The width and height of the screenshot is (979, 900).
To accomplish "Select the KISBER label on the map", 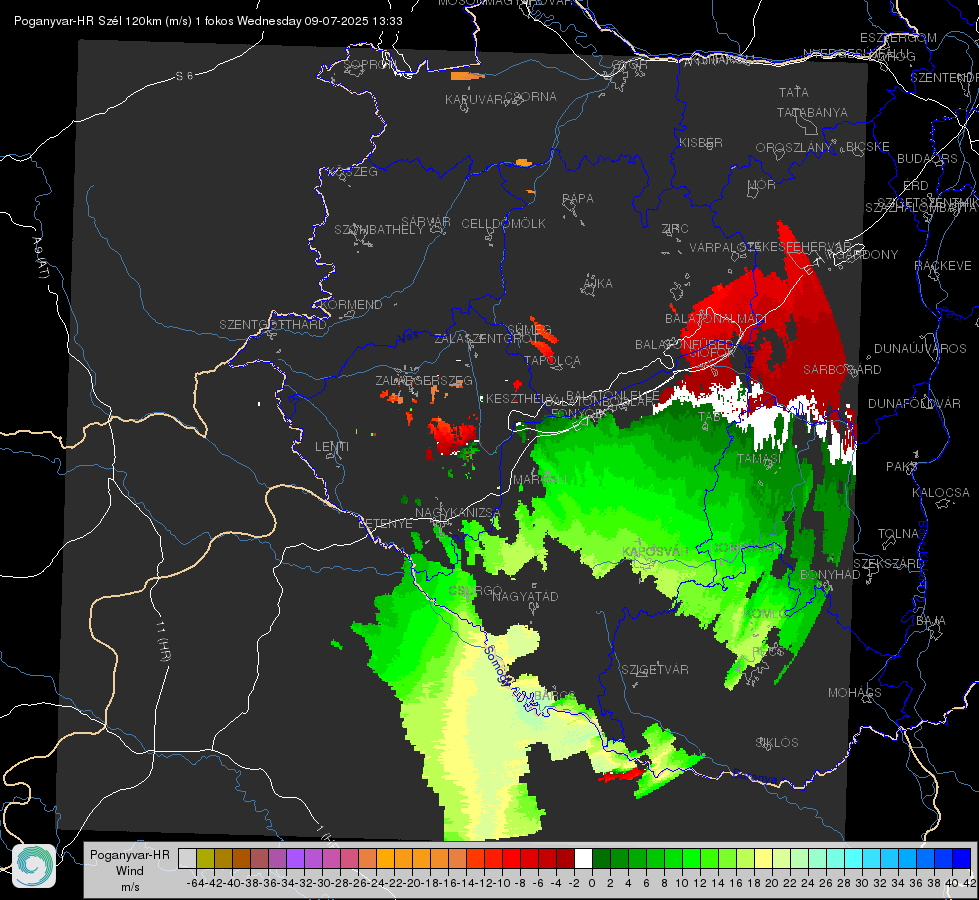I will [x=701, y=142].
